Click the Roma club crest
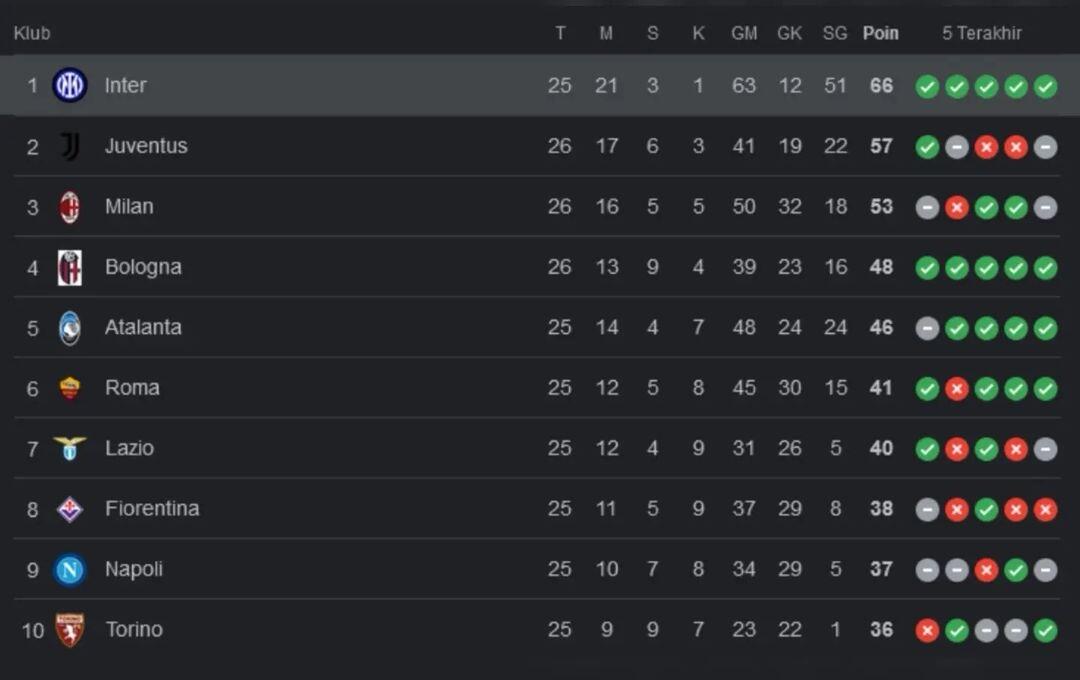The height and width of the screenshot is (680, 1080). [70, 388]
